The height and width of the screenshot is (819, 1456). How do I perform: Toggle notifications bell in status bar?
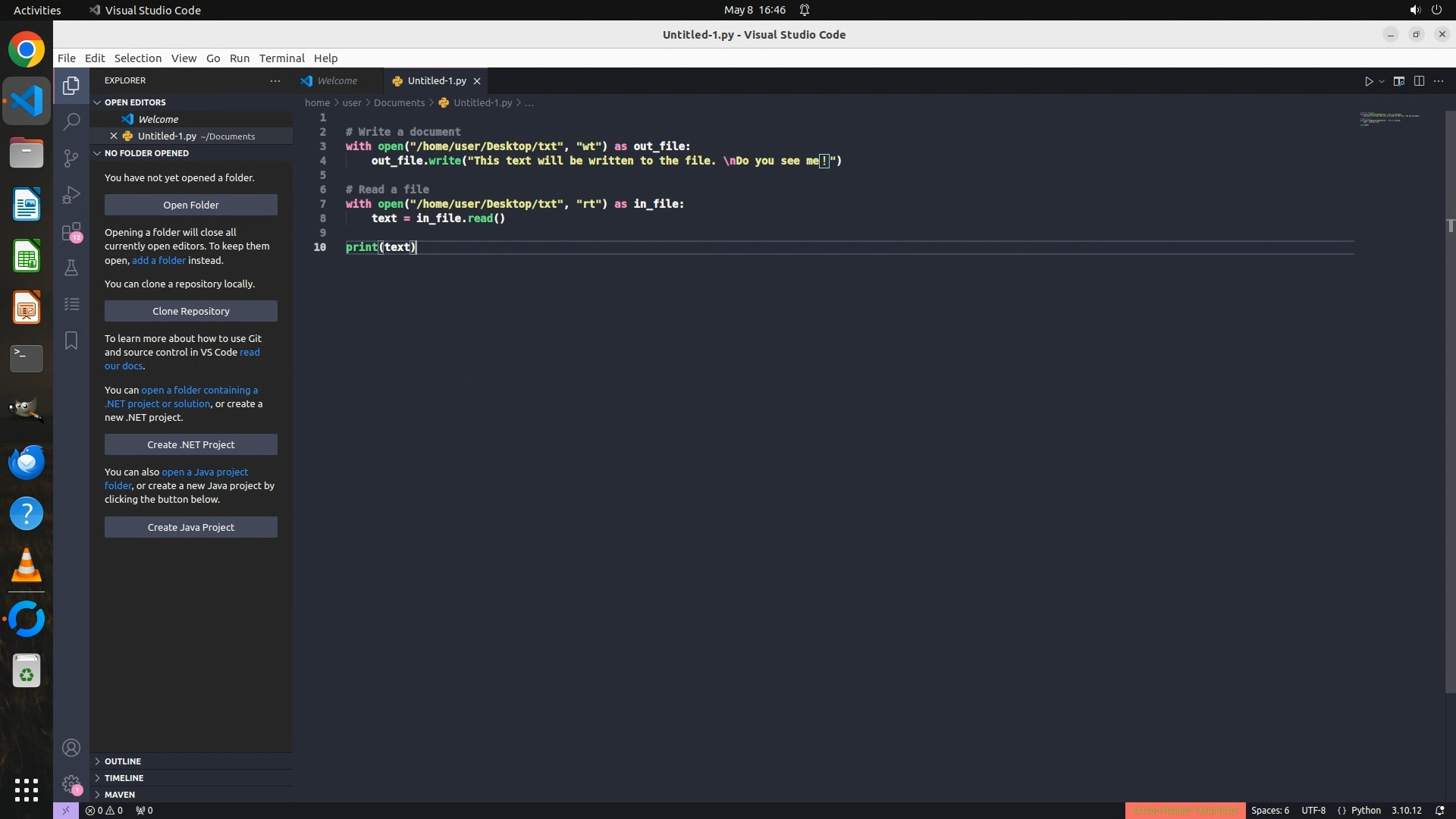tap(1439, 810)
